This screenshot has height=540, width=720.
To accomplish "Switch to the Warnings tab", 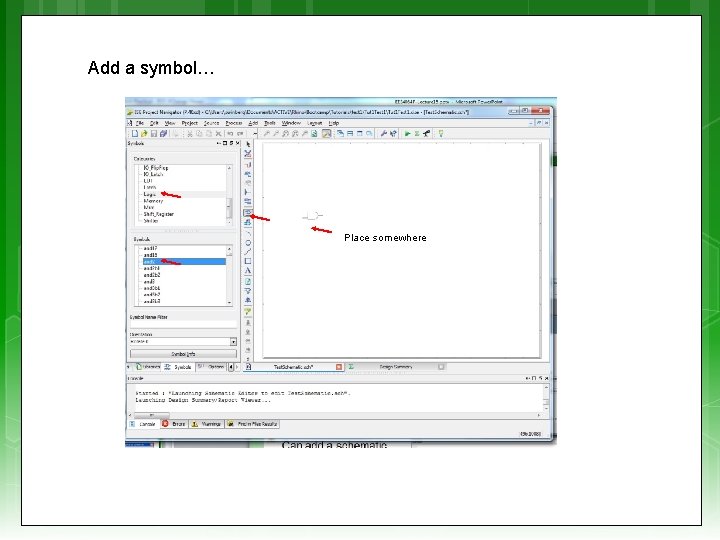I will click(207, 424).
